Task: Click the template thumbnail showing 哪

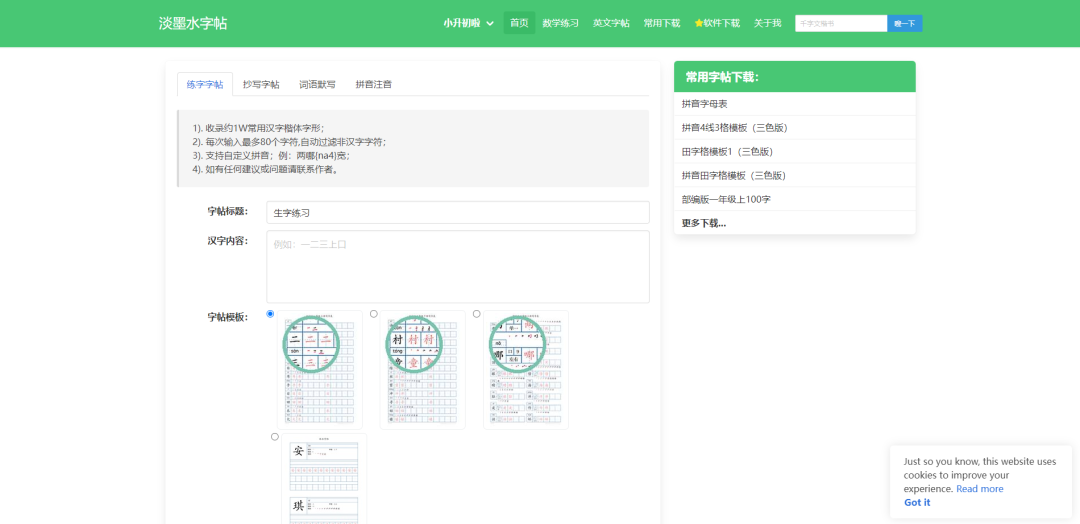Action: point(526,370)
